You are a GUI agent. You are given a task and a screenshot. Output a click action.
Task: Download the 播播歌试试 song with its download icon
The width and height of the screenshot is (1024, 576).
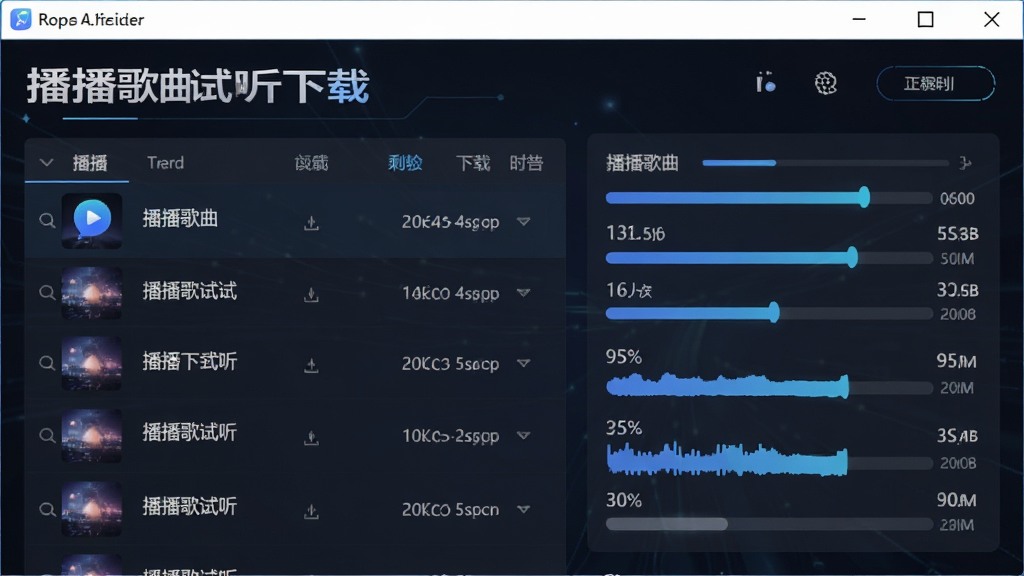coord(312,295)
